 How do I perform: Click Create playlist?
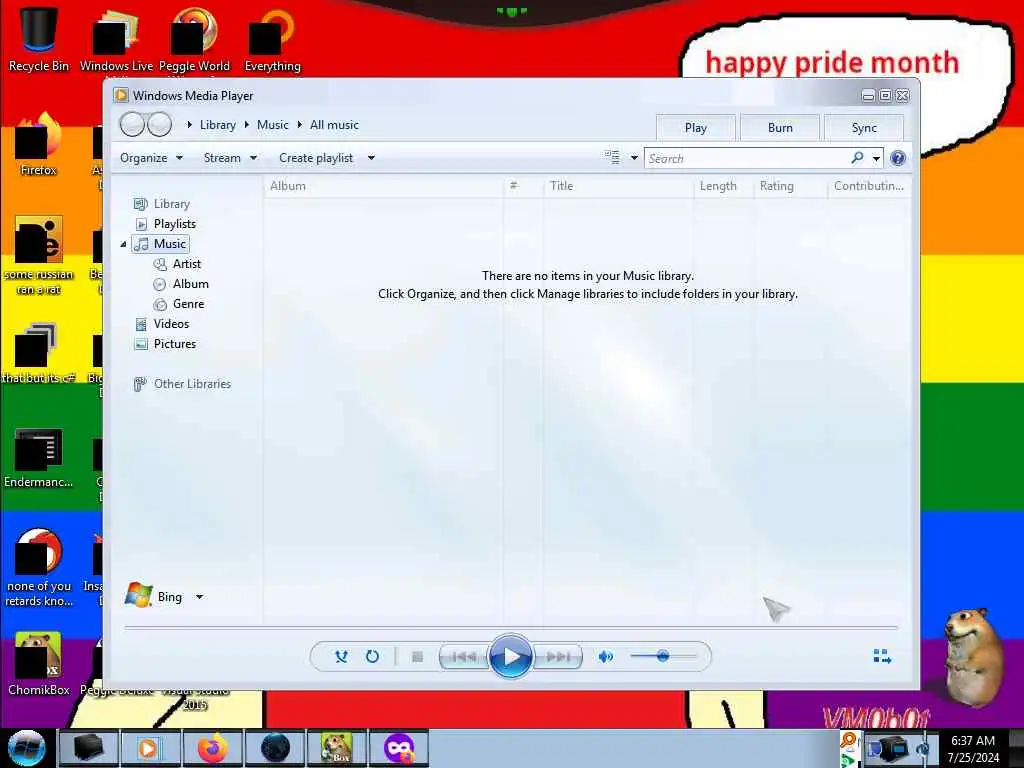(x=316, y=158)
